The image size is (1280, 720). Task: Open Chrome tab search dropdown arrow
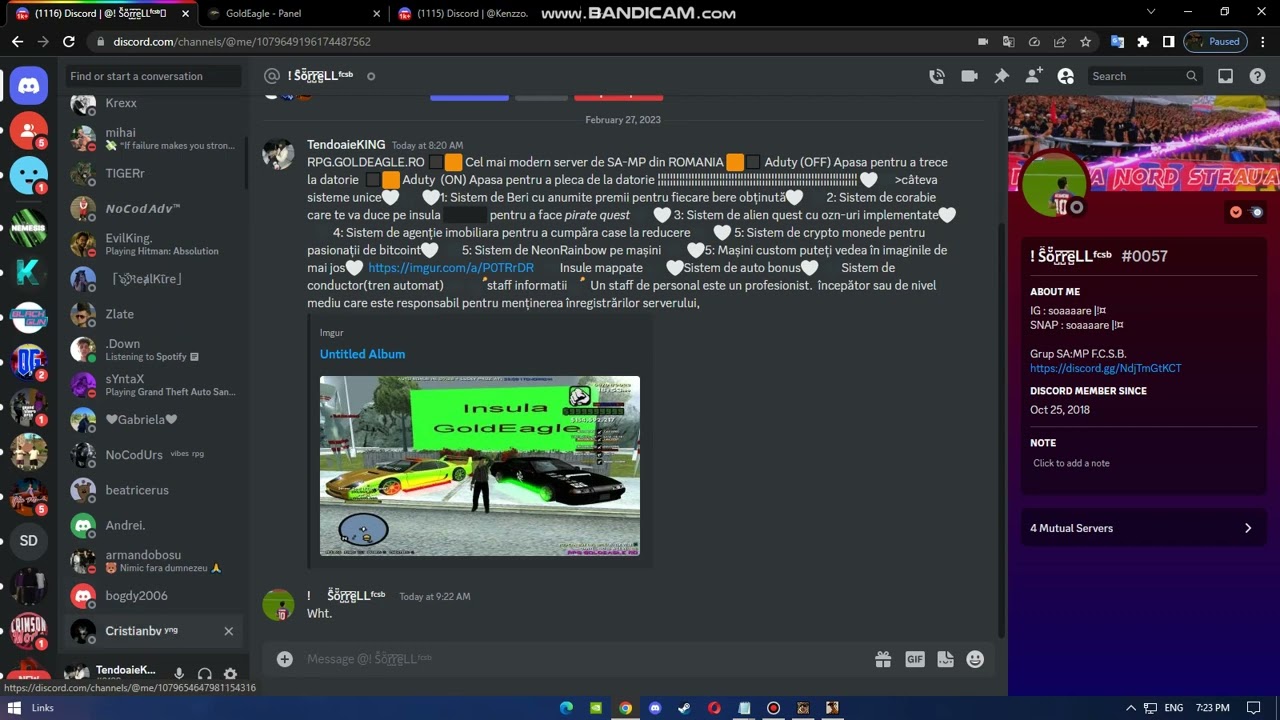point(1150,12)
